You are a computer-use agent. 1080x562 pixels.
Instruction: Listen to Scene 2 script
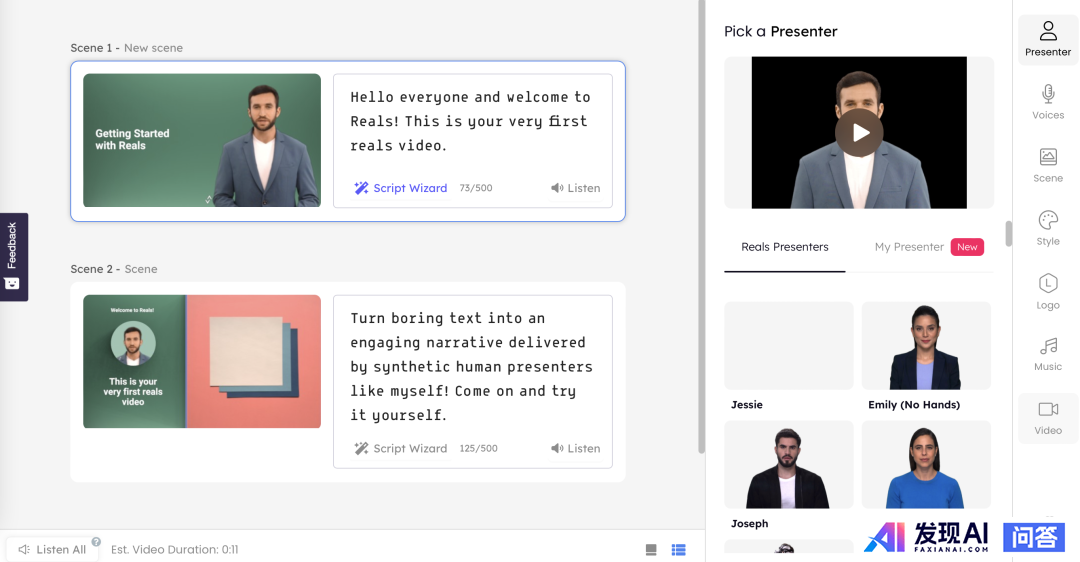pos(575,448)
